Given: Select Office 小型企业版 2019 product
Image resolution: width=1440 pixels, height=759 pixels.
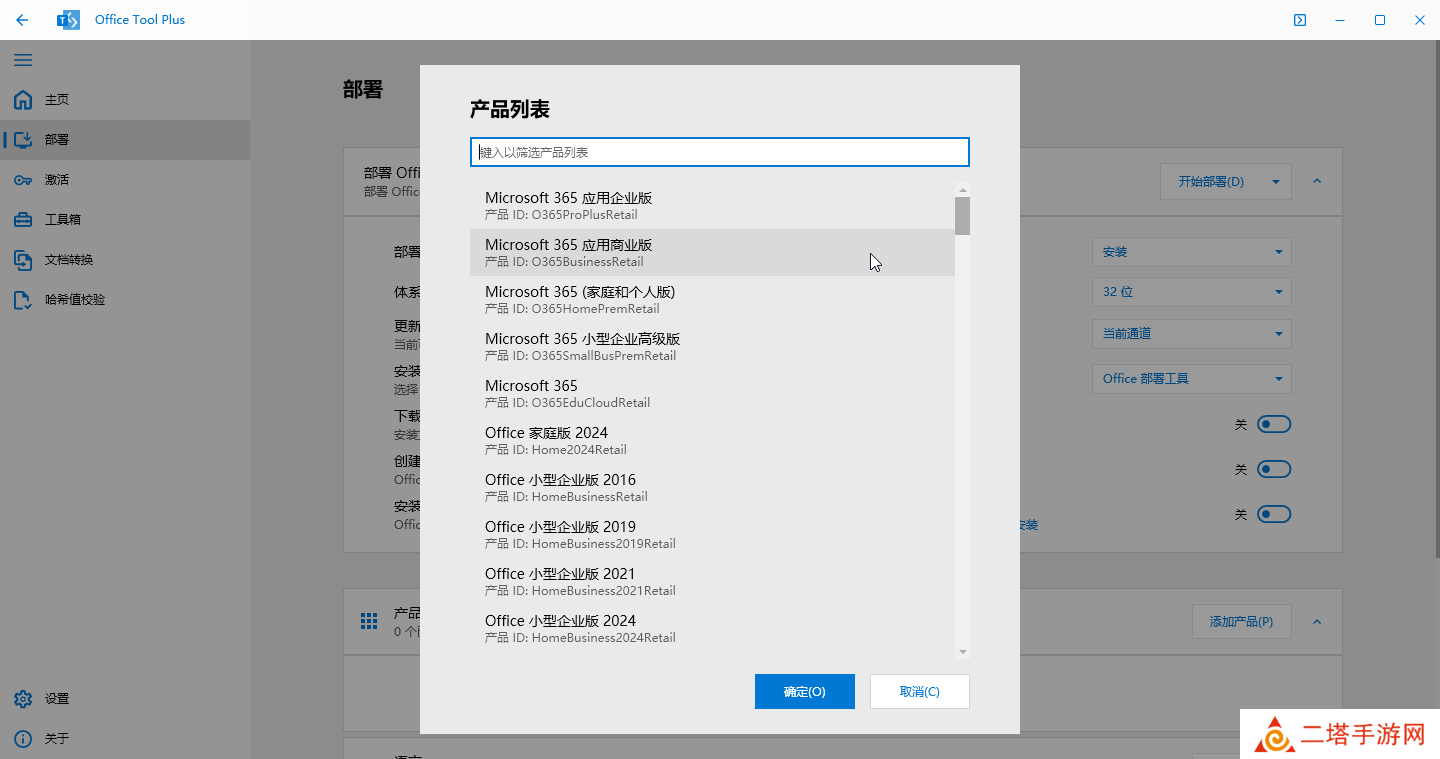Looking at the screenshot, I should coord(712,535).
